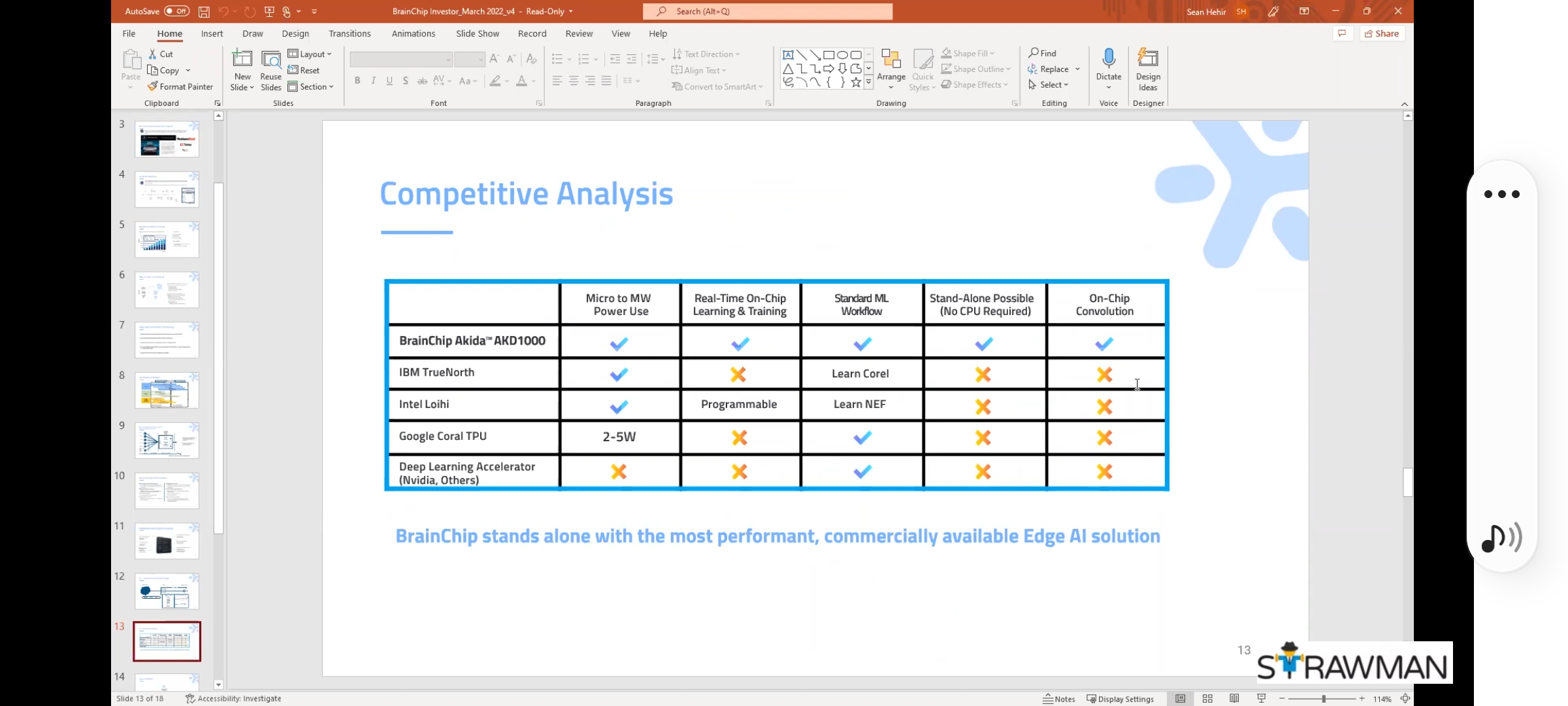The width and height of the screenshot is (1568, 706).
Task: Start presentation from beginning icon
Action: click(269, 11)
